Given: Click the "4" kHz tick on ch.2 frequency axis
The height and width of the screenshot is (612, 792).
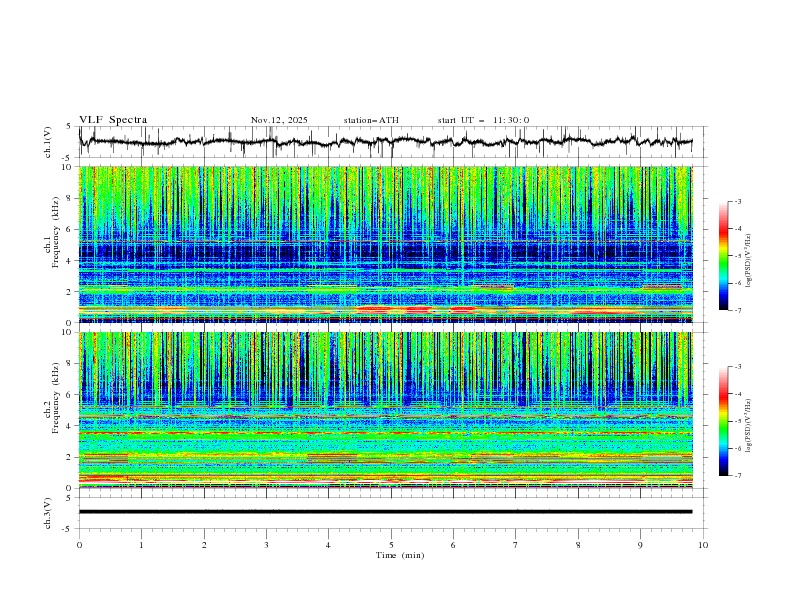Looking at the screenshot, I should (x=70, y=426).
